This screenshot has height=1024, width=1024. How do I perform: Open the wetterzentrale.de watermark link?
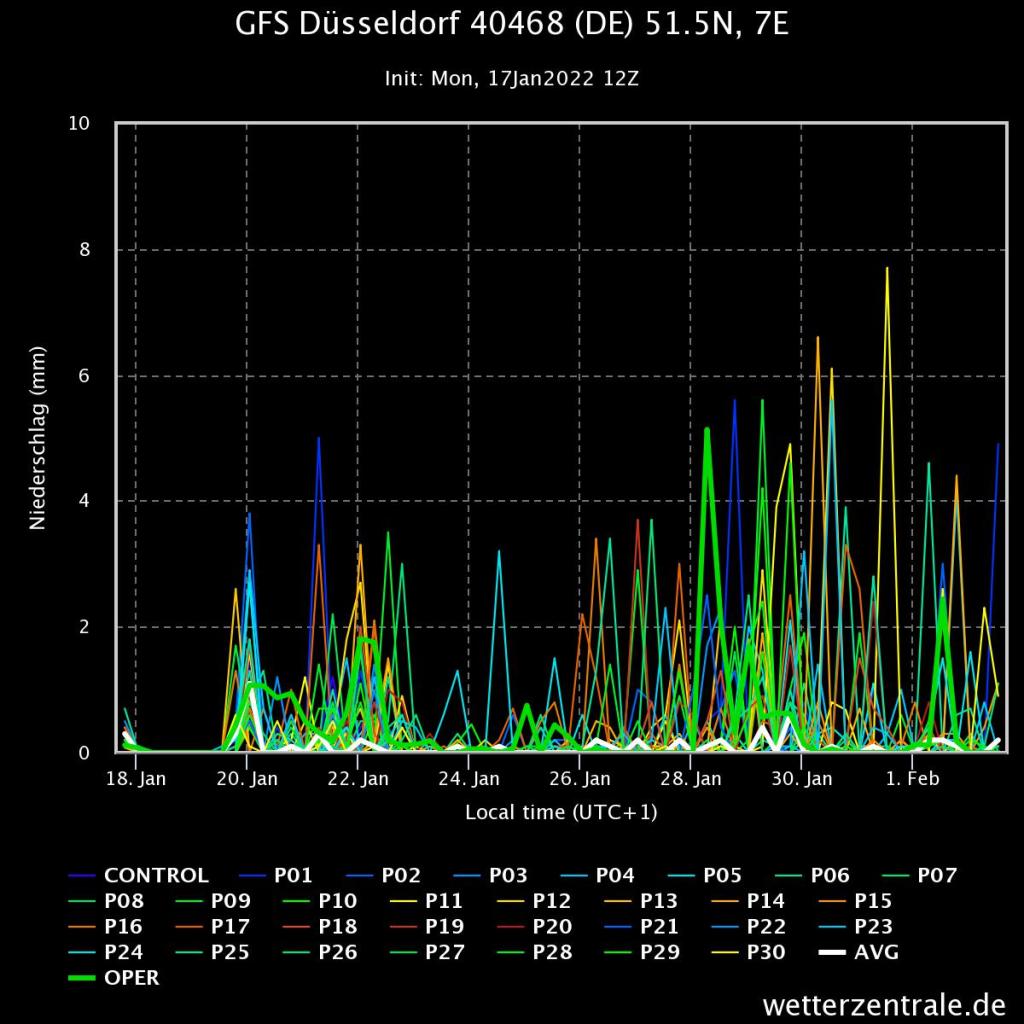tap(883, 1003)
